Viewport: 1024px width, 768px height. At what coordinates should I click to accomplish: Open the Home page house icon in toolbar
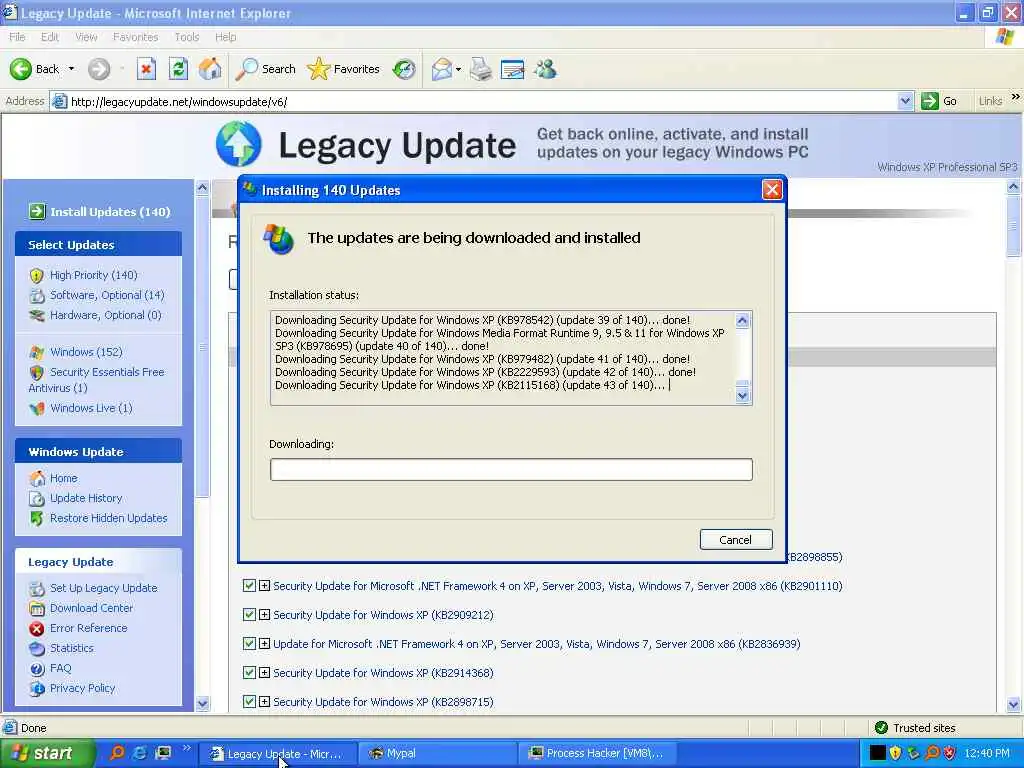click(x=210, y=69)
